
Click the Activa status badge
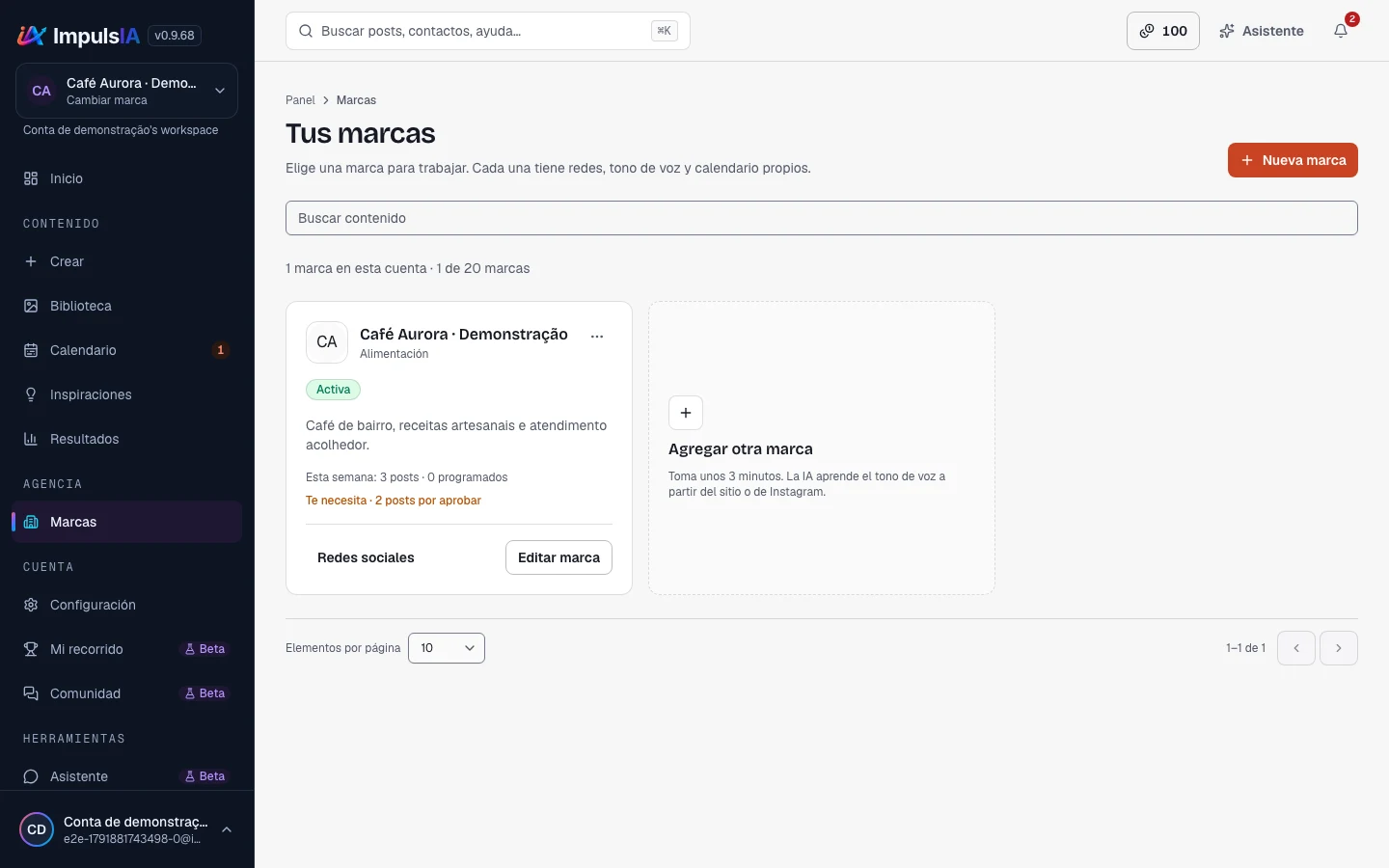pos(334,390)
